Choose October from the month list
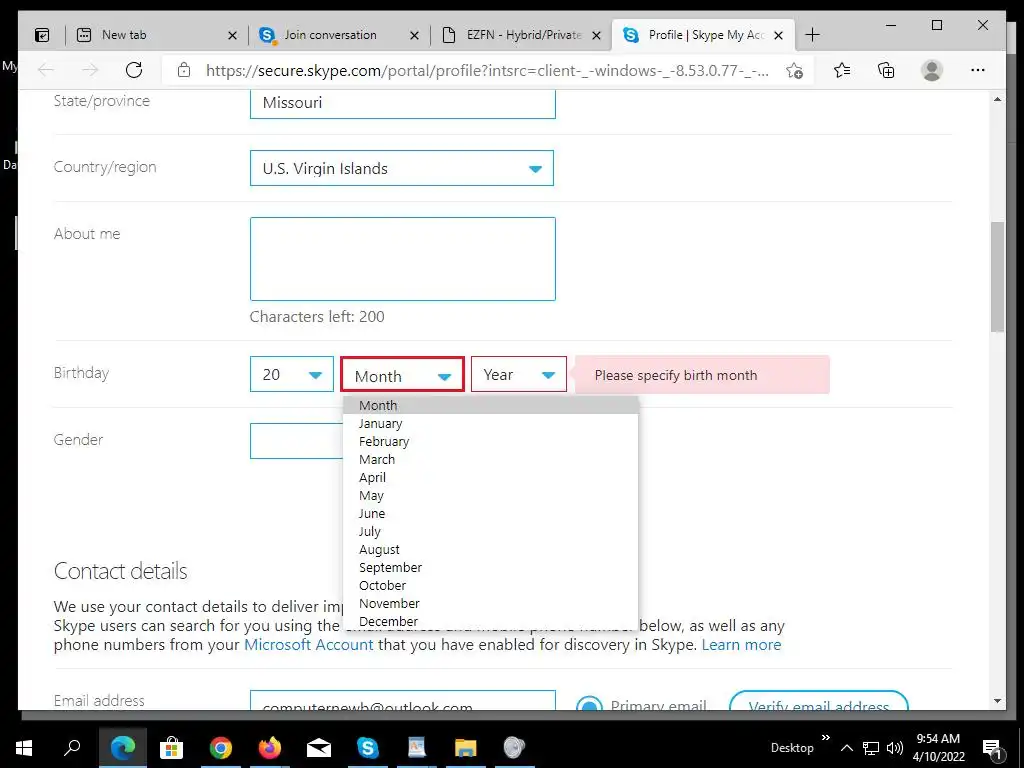 point(490,586)
